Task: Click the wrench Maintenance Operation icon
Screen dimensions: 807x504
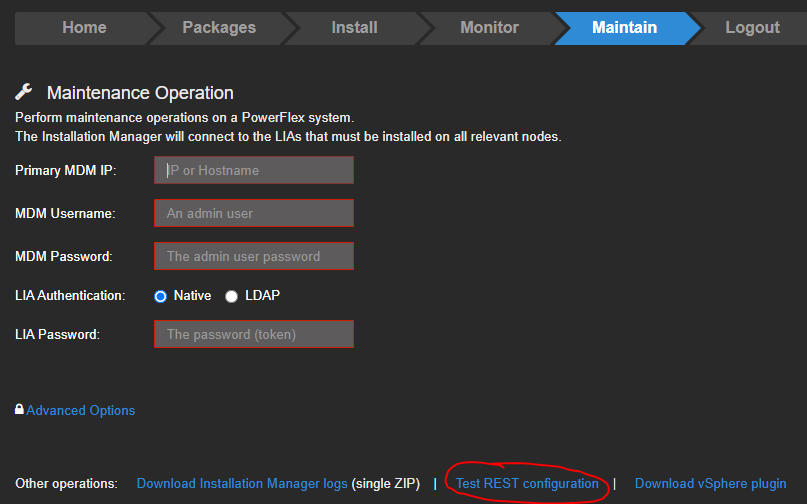Action: point(24,93)
